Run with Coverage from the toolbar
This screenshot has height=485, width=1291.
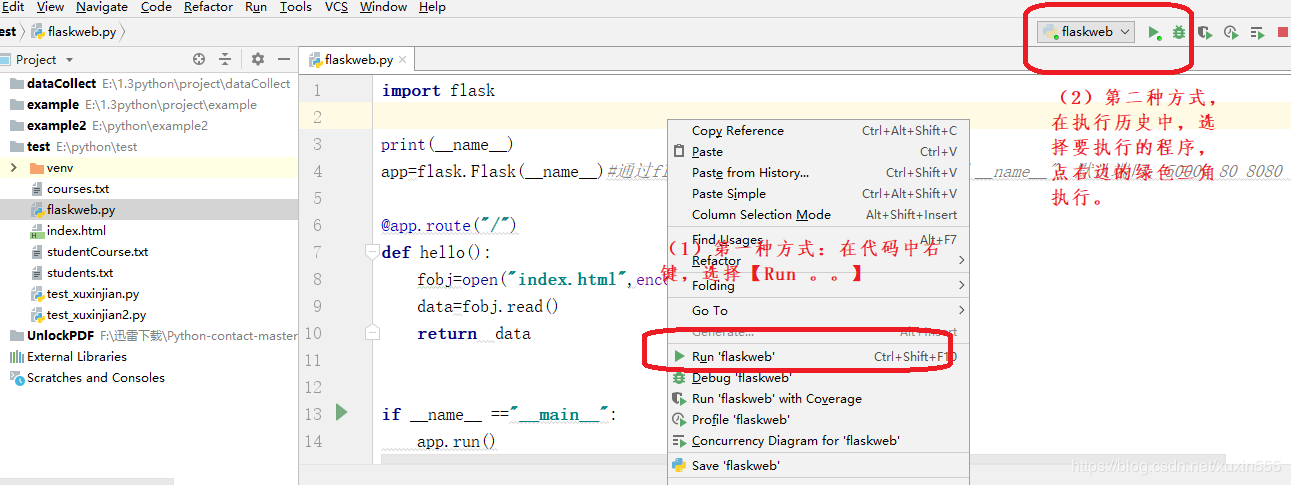(1205, 32)
